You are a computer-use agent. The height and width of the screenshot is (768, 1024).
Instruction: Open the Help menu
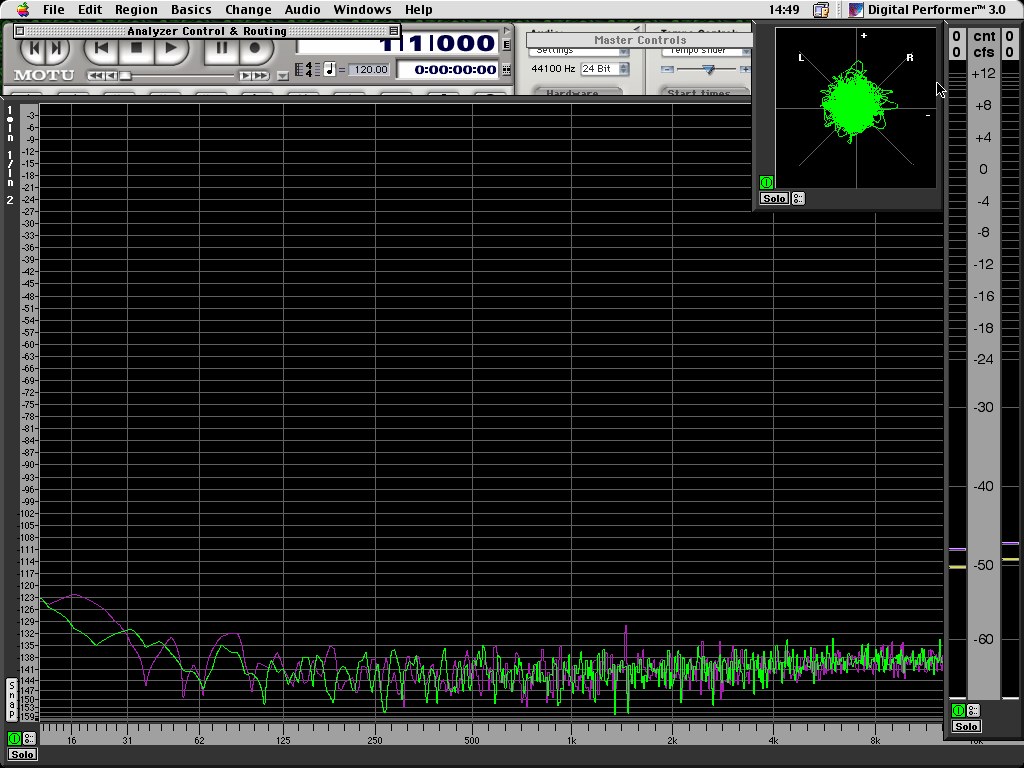[x=418, y=10]
